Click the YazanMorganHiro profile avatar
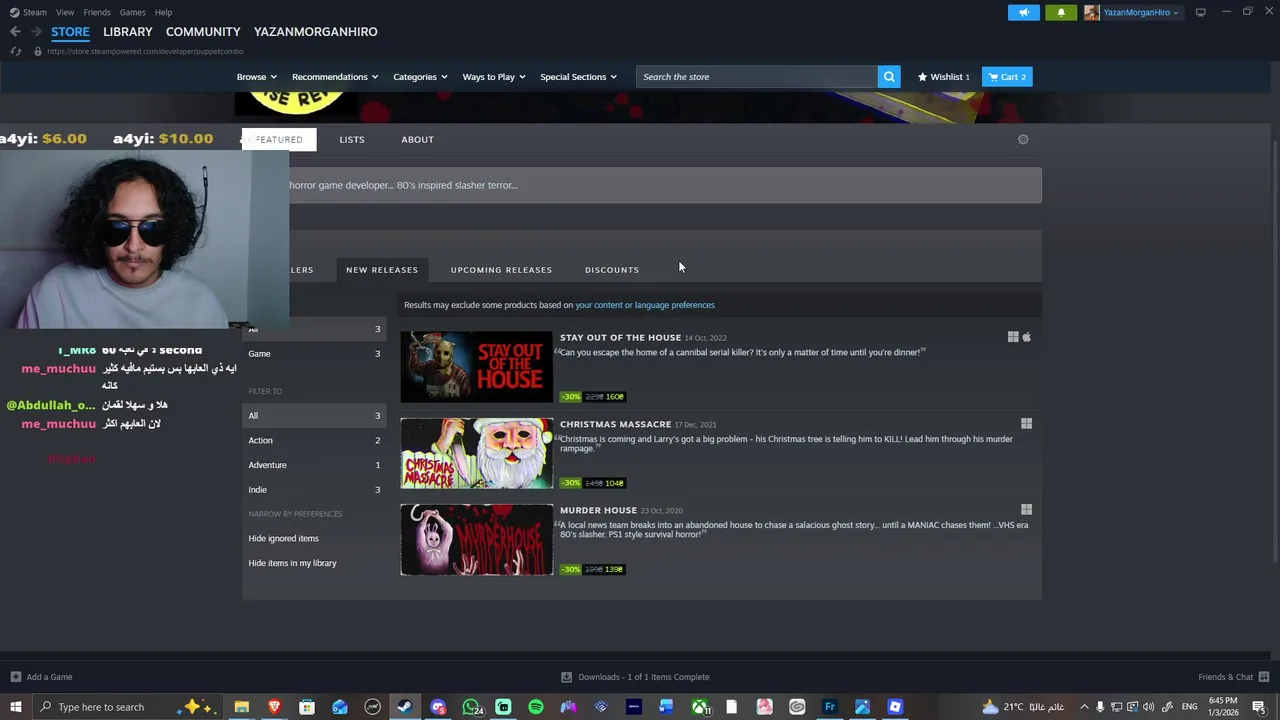The height and width of the screenshot is (720, 1280). click(x=1091, y=12)
